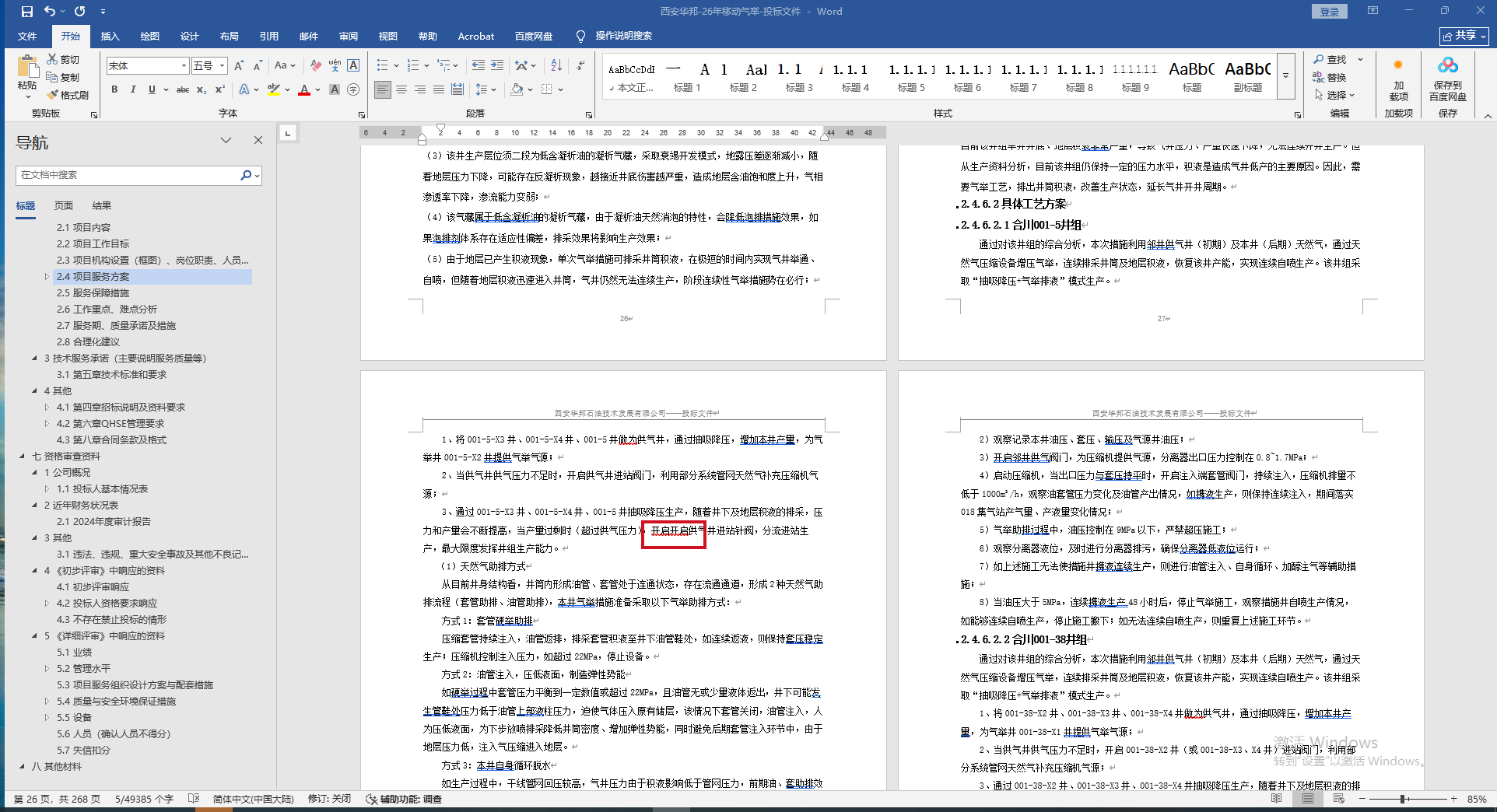Copy selection with 复制
The height and width of the screenshot is (812, 1497).
63,77
